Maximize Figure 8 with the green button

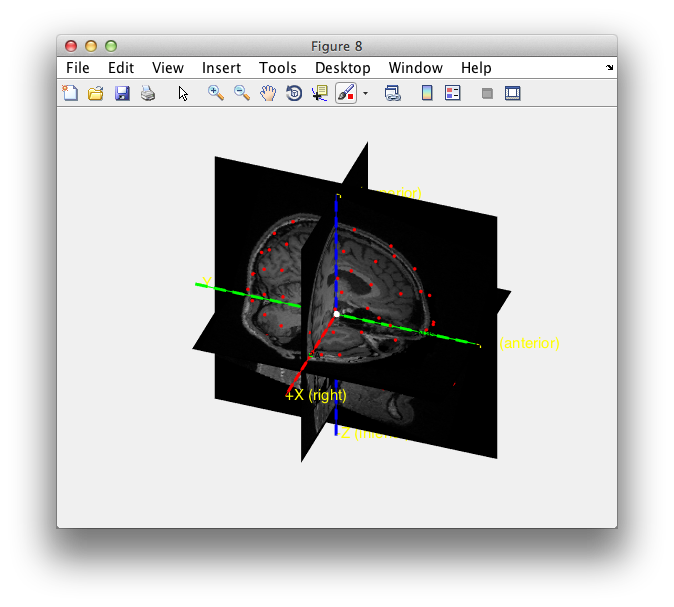(x=111, y=46)
